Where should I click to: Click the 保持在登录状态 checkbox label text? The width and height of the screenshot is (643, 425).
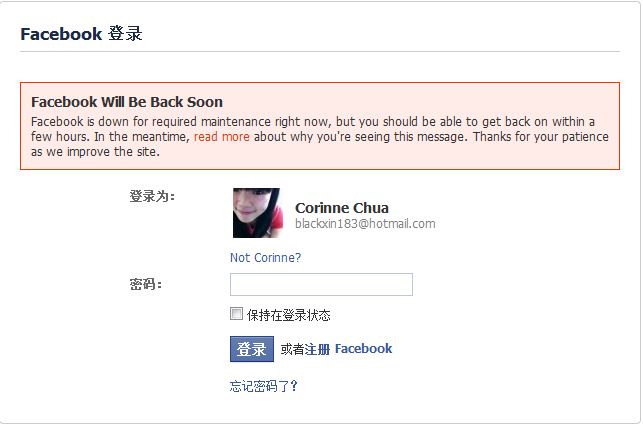pos(289,315)
